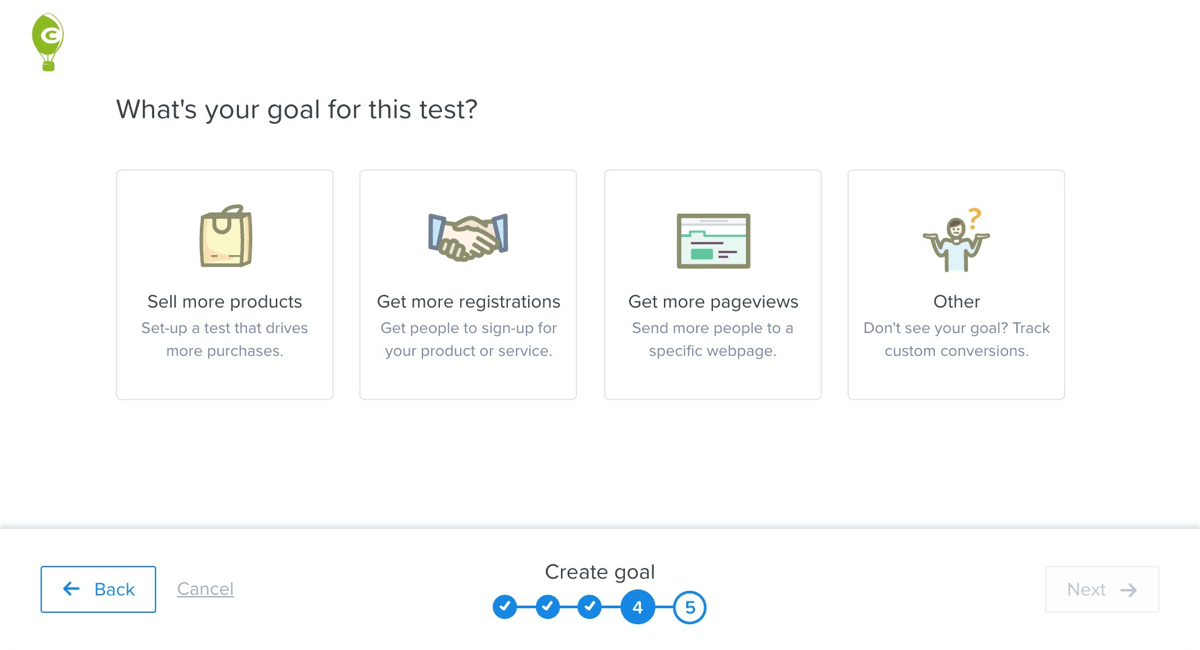The image size is (1200, 650).
Task: Click 'Set-up a test that drives more purchases' description
Action: [x=225, y=339]
